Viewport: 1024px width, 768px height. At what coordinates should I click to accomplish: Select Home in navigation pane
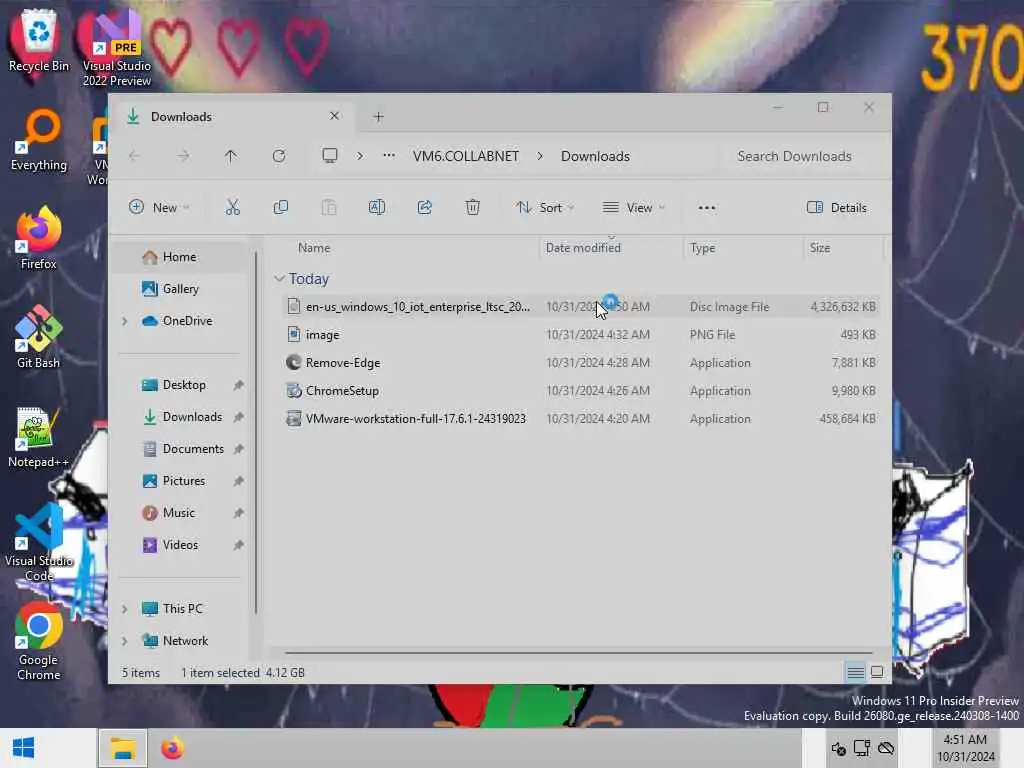click(x=180, y=257)
